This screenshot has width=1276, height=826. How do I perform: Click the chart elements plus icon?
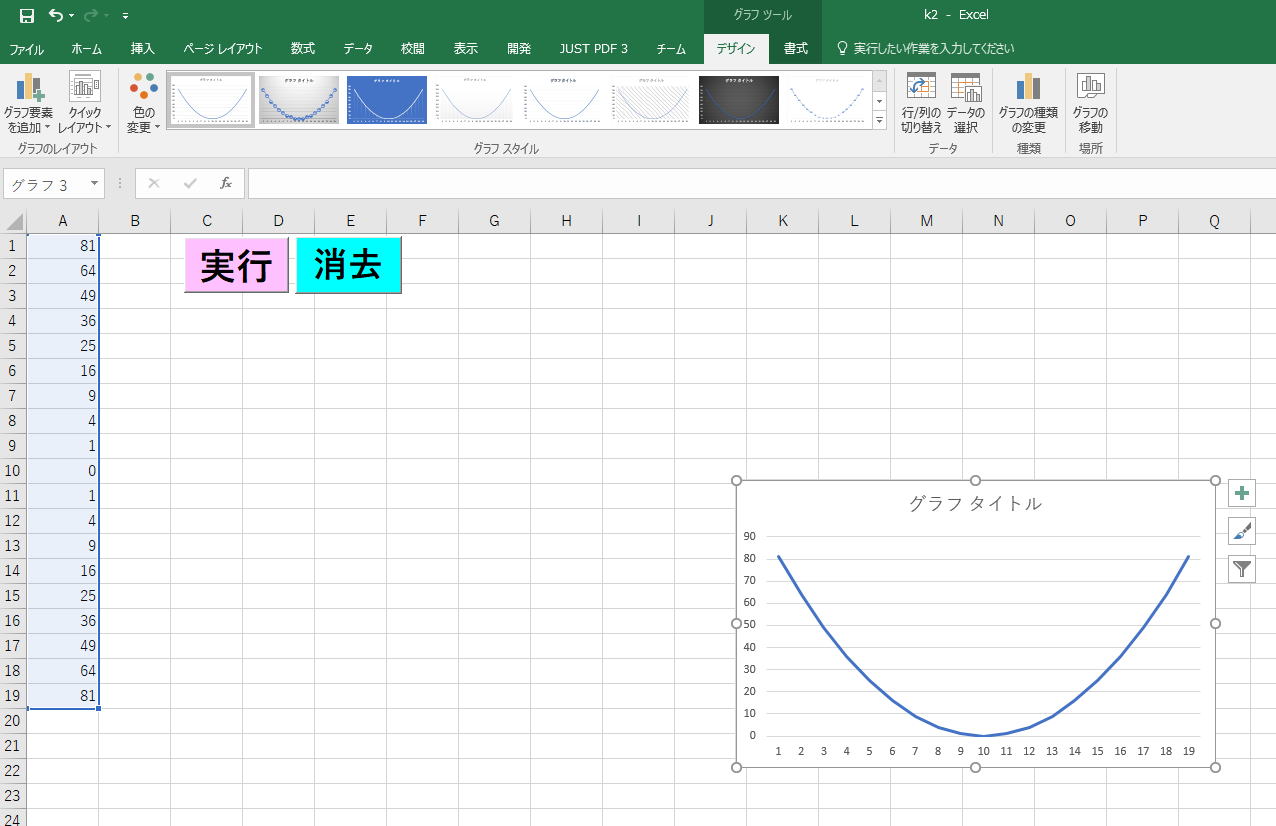(1241, 493)
